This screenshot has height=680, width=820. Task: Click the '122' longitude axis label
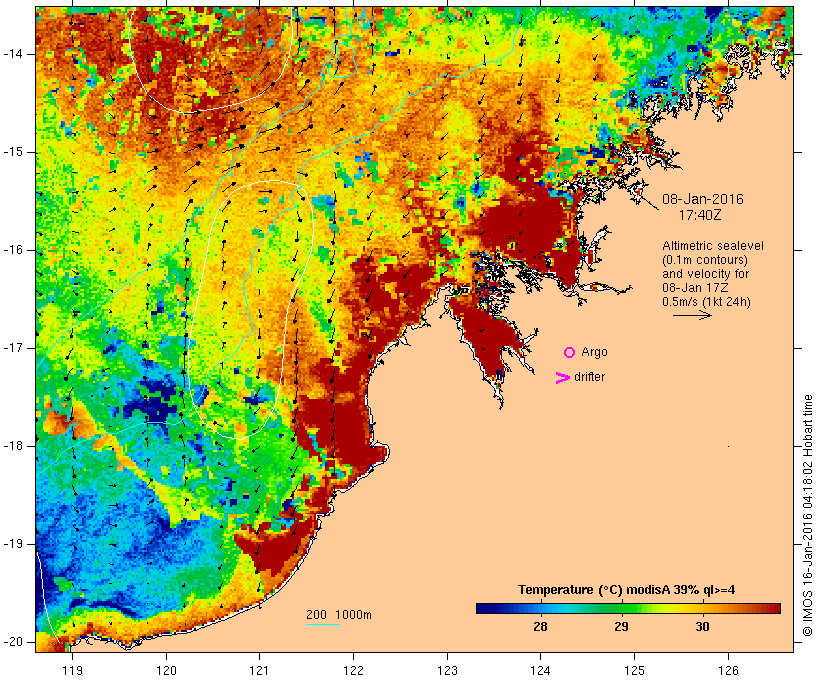click(353, 671)
